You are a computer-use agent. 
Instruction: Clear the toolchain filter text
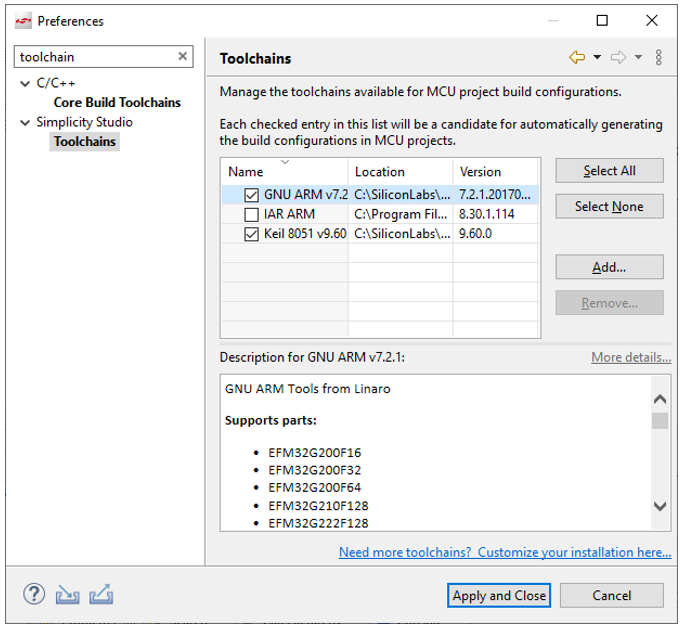pyautogui.click(x=183, y=56)
